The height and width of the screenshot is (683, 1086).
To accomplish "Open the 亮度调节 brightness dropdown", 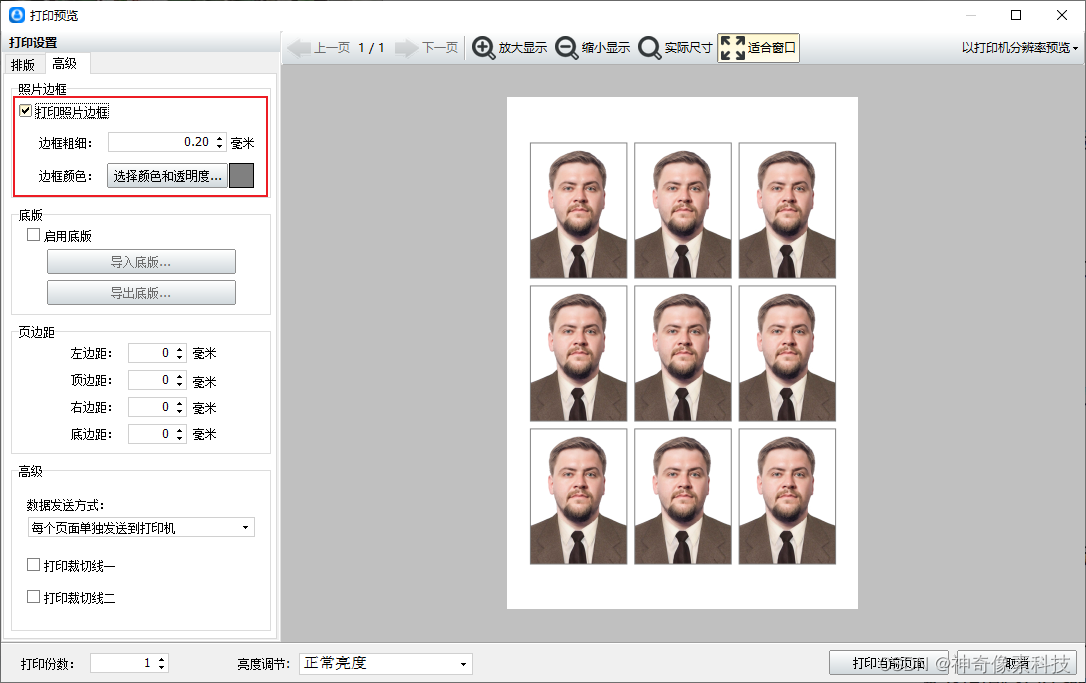I will [x=386, y=664].
